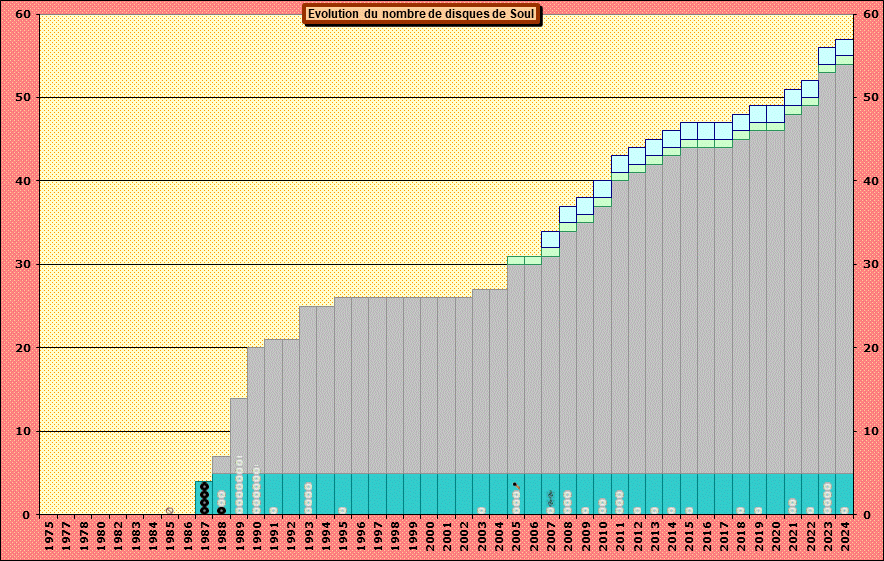The width and height of the screenshot is (884, 561).
Task: Click the disc stack in the 1993 bar
Action: [308, 498]
